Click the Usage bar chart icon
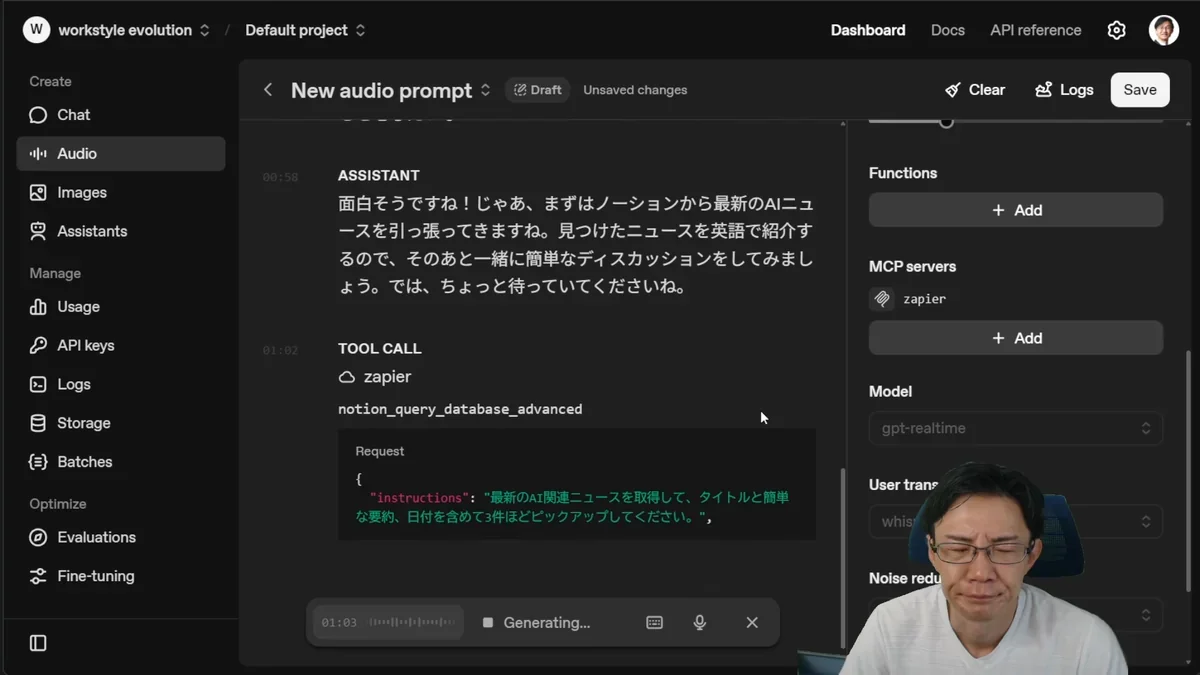 coord(38,307)
